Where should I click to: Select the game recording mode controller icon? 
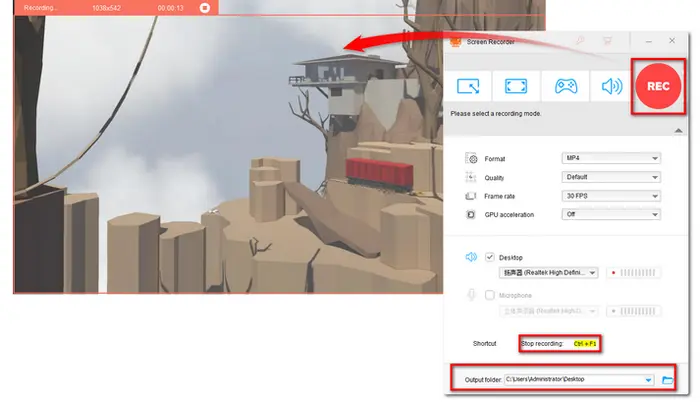pyautogui.click(x=566, y=86)
